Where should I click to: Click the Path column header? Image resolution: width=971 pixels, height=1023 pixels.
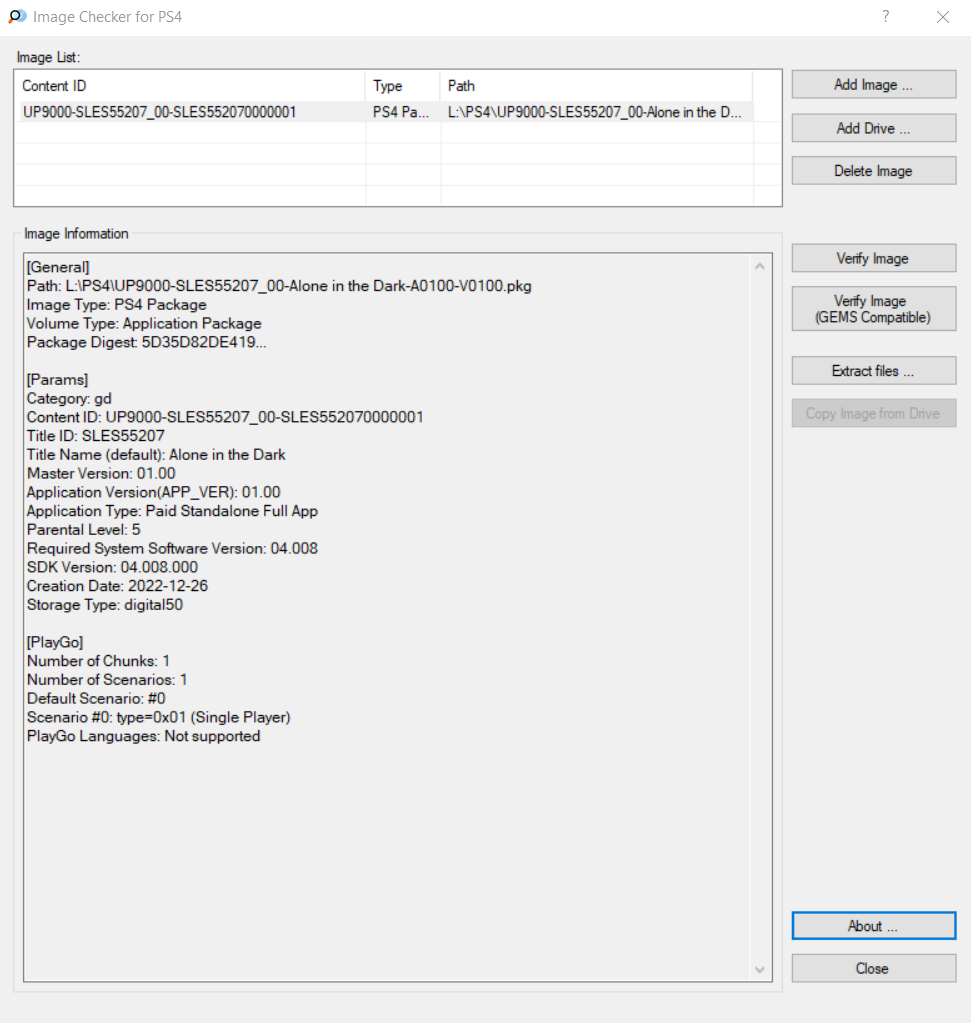[595, 86]
